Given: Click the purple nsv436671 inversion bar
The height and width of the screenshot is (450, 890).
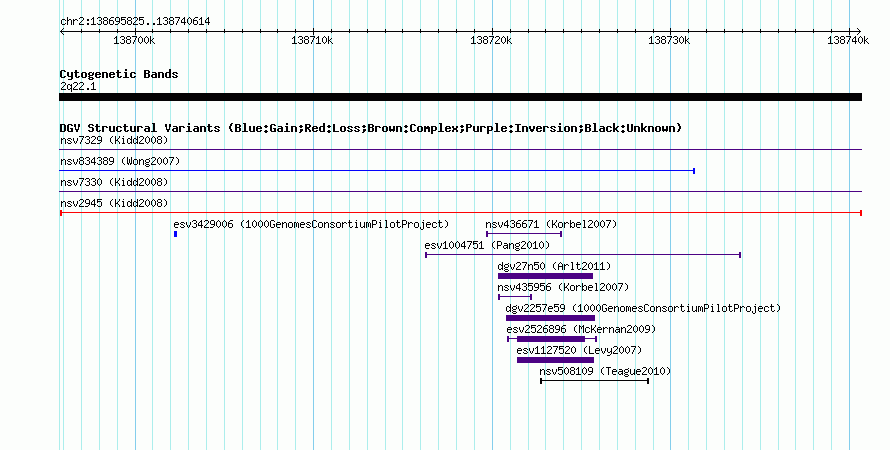Looking at the screenshot, I should click(x=524, y=234).
